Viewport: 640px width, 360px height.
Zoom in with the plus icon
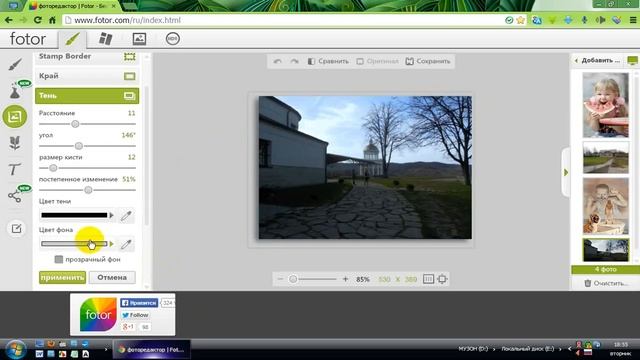tap(345, 279)
